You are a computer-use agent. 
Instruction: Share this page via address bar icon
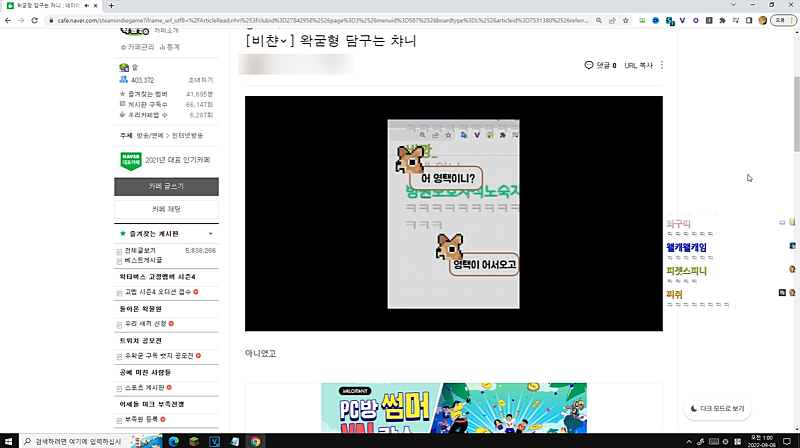pyautogui.click(x=612, y=20)
